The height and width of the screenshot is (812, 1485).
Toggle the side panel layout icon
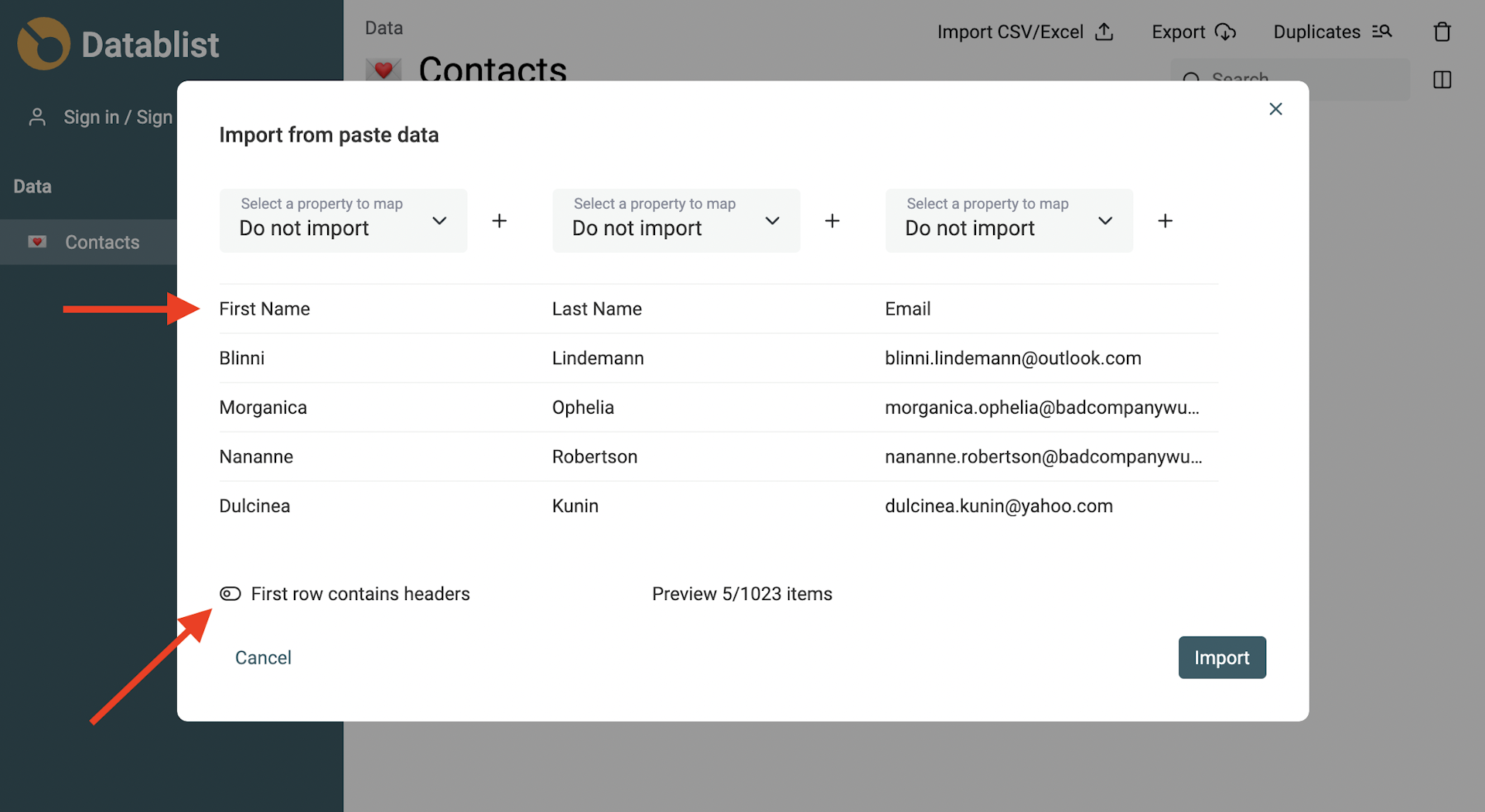click(1442, 80)
